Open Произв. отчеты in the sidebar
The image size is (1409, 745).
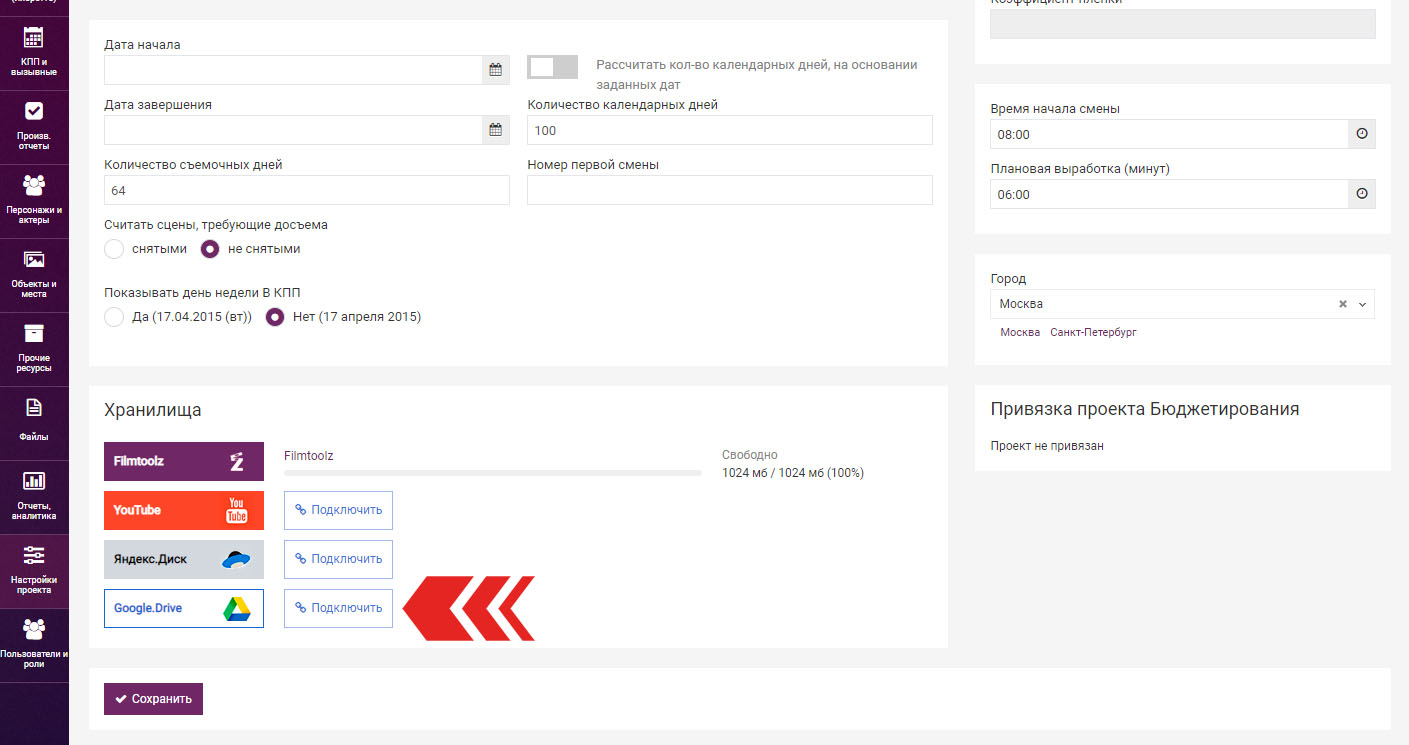click(34, 127)
